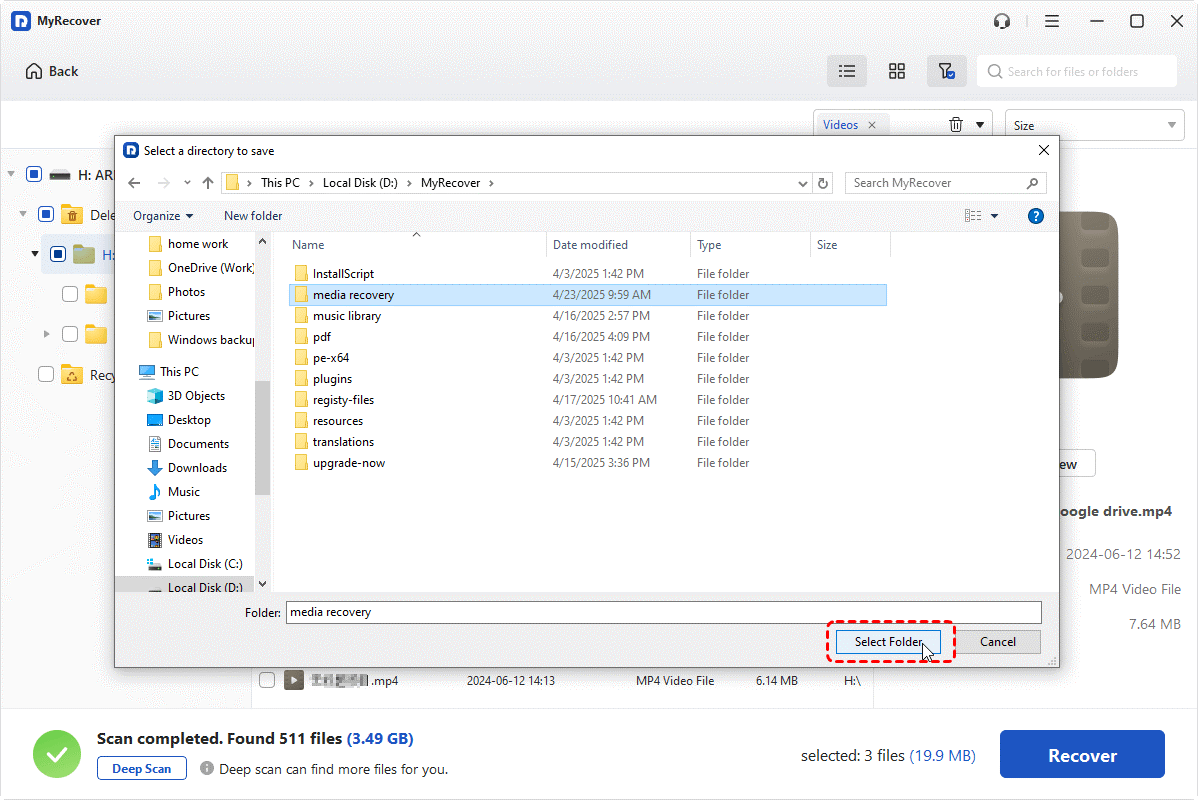
Task: Go up one folder level
Action: (208, 183)
